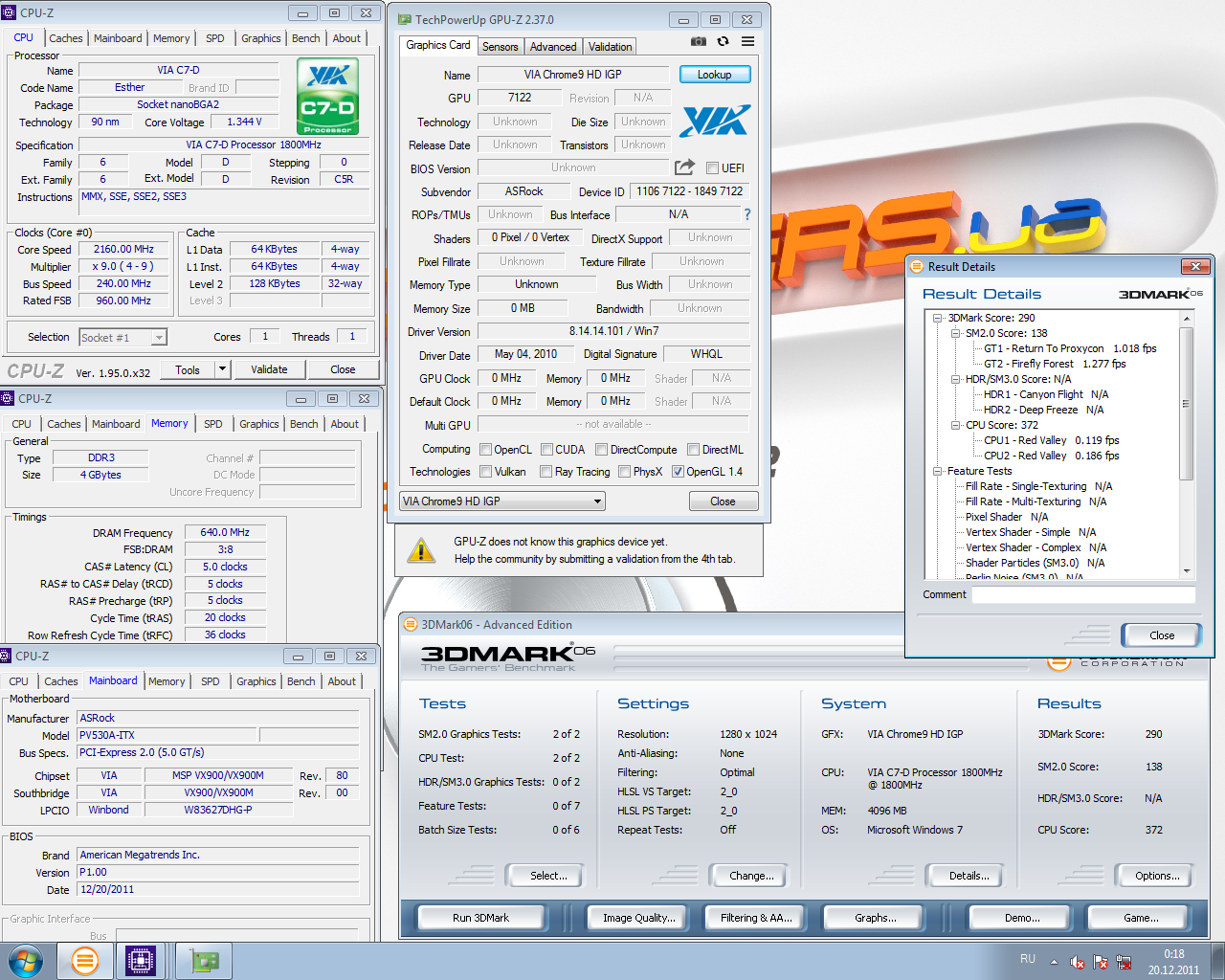Open the Tools dropdown arrow in CPU-Z

222,369
